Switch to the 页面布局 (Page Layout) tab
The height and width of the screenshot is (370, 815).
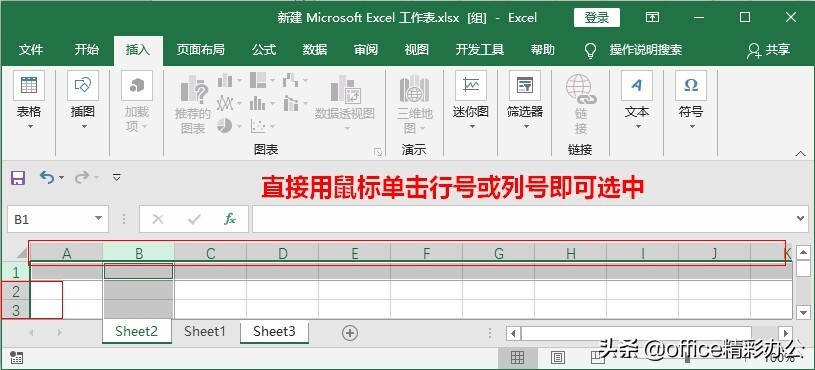[x=200, y=50]
